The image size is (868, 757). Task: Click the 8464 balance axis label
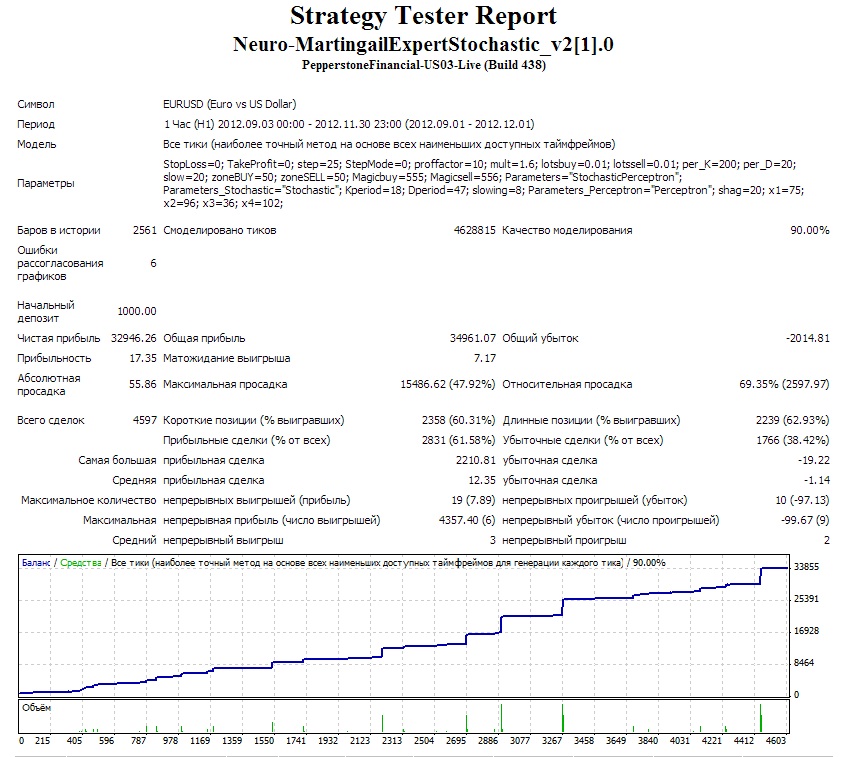[804, 663]
